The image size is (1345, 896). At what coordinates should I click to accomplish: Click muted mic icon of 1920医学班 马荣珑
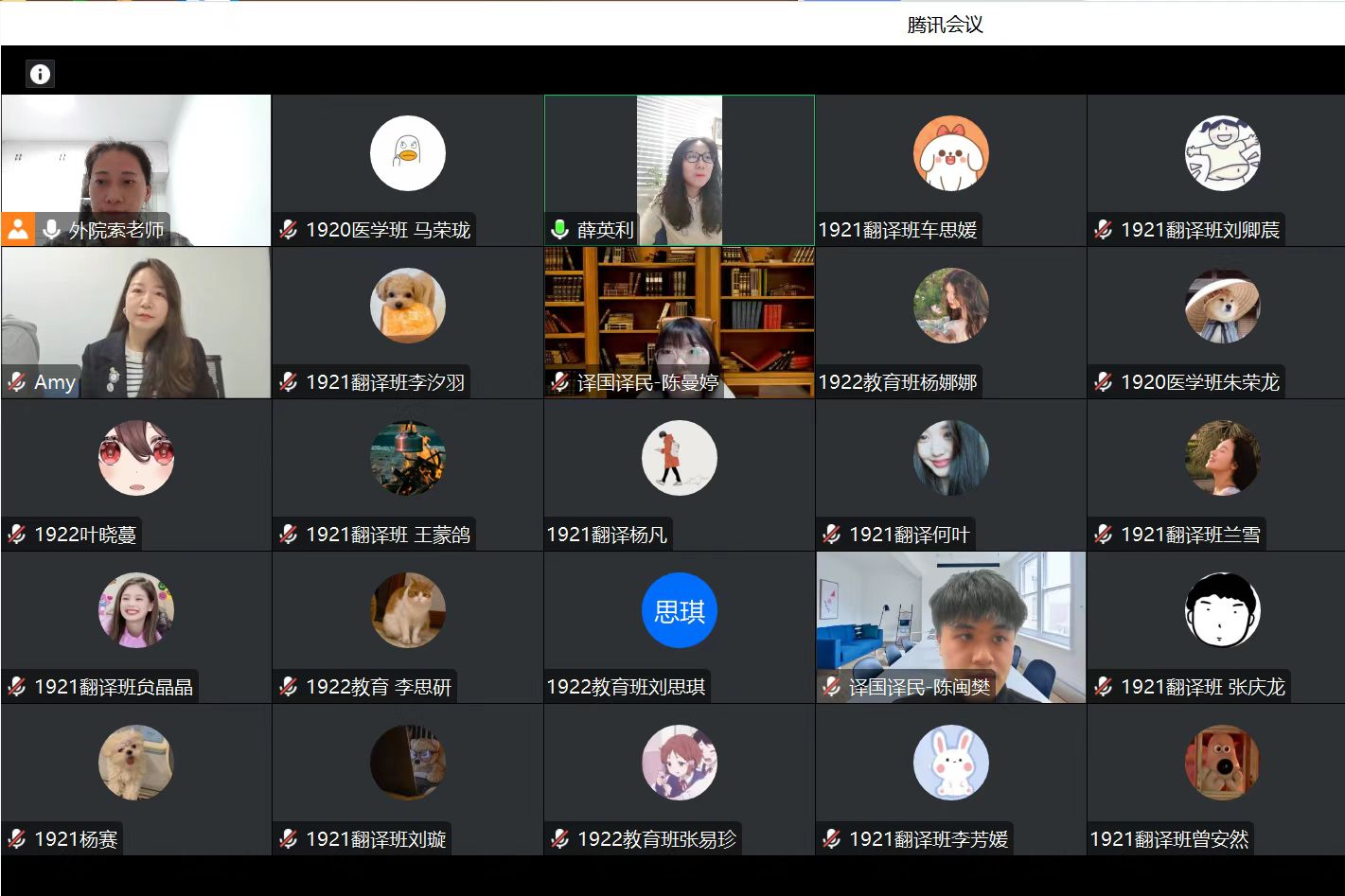click(x=289, y=229)
